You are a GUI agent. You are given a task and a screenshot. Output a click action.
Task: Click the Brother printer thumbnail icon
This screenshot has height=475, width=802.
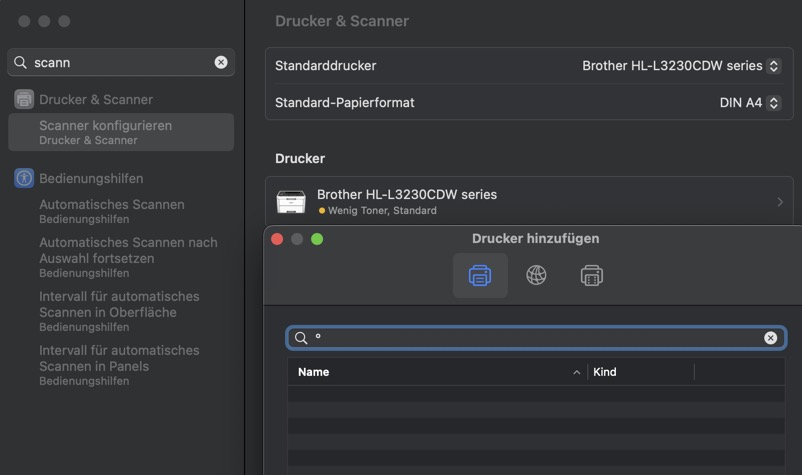[x=291, y=202]
